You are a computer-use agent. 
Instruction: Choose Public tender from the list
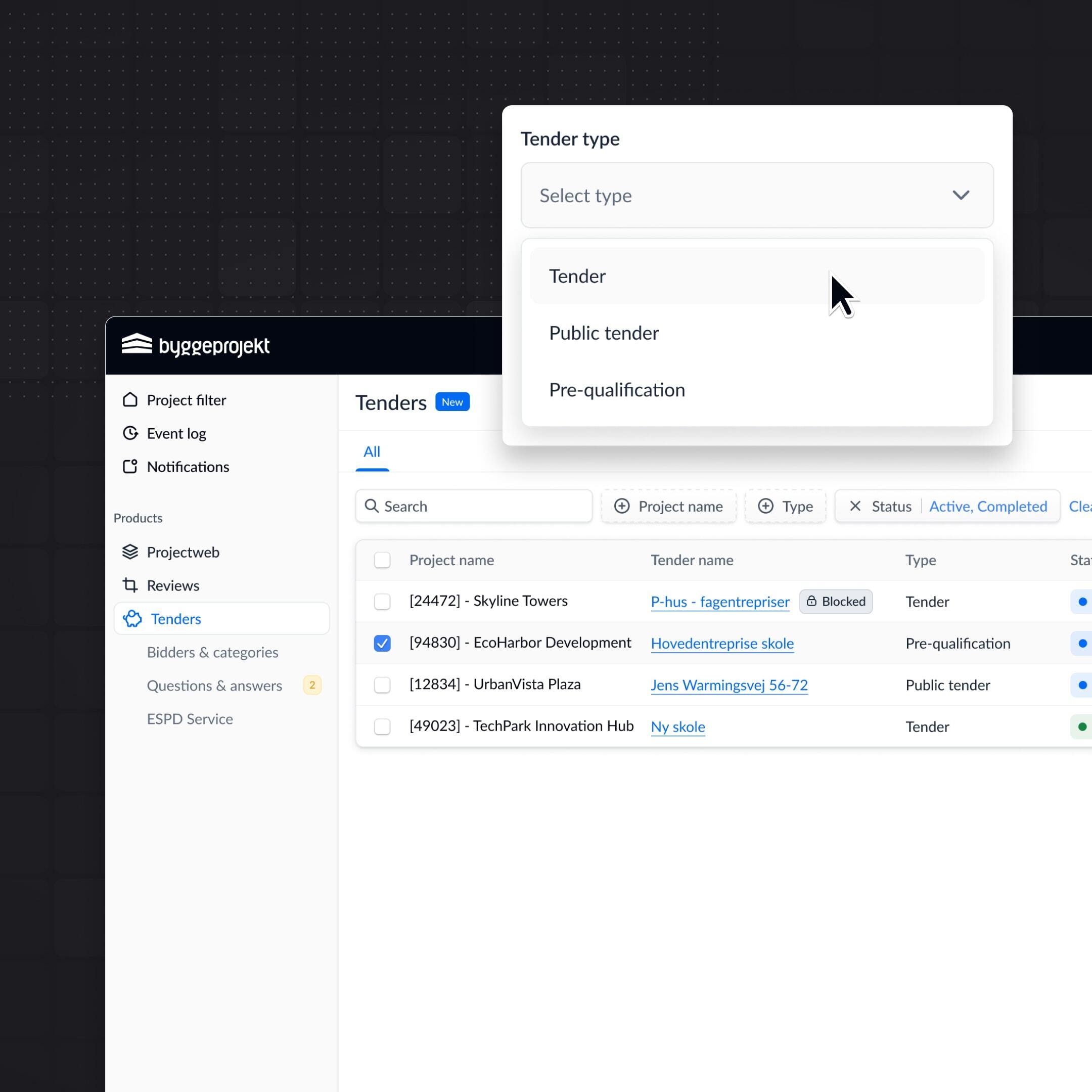[x=604, y=333]
